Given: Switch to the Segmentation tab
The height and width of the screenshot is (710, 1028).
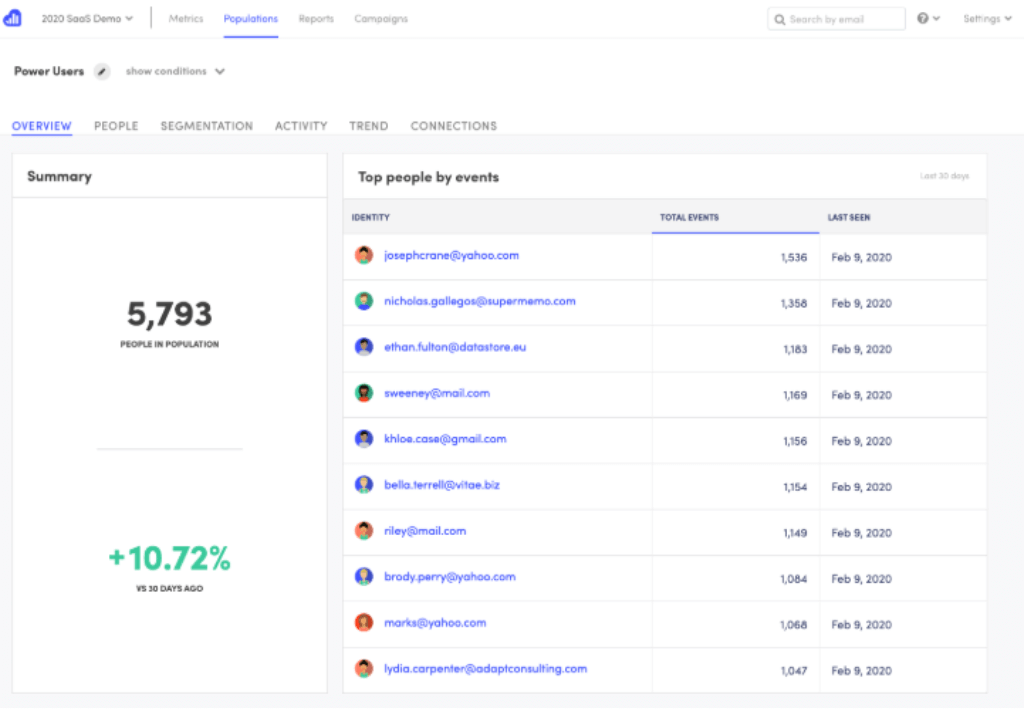Looking at the screenshot, I should tap(207, 126).
